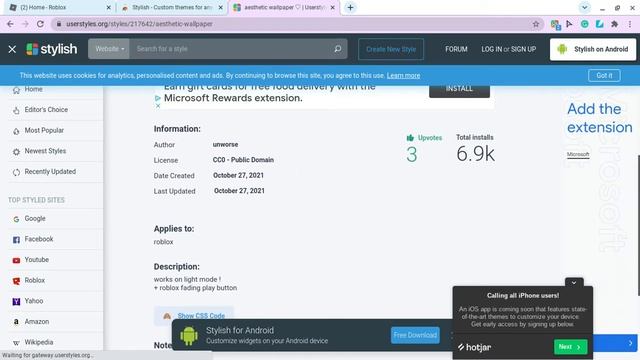
Task: Open Newest Styles in the sidebar
Action: (x=45, y=151)
